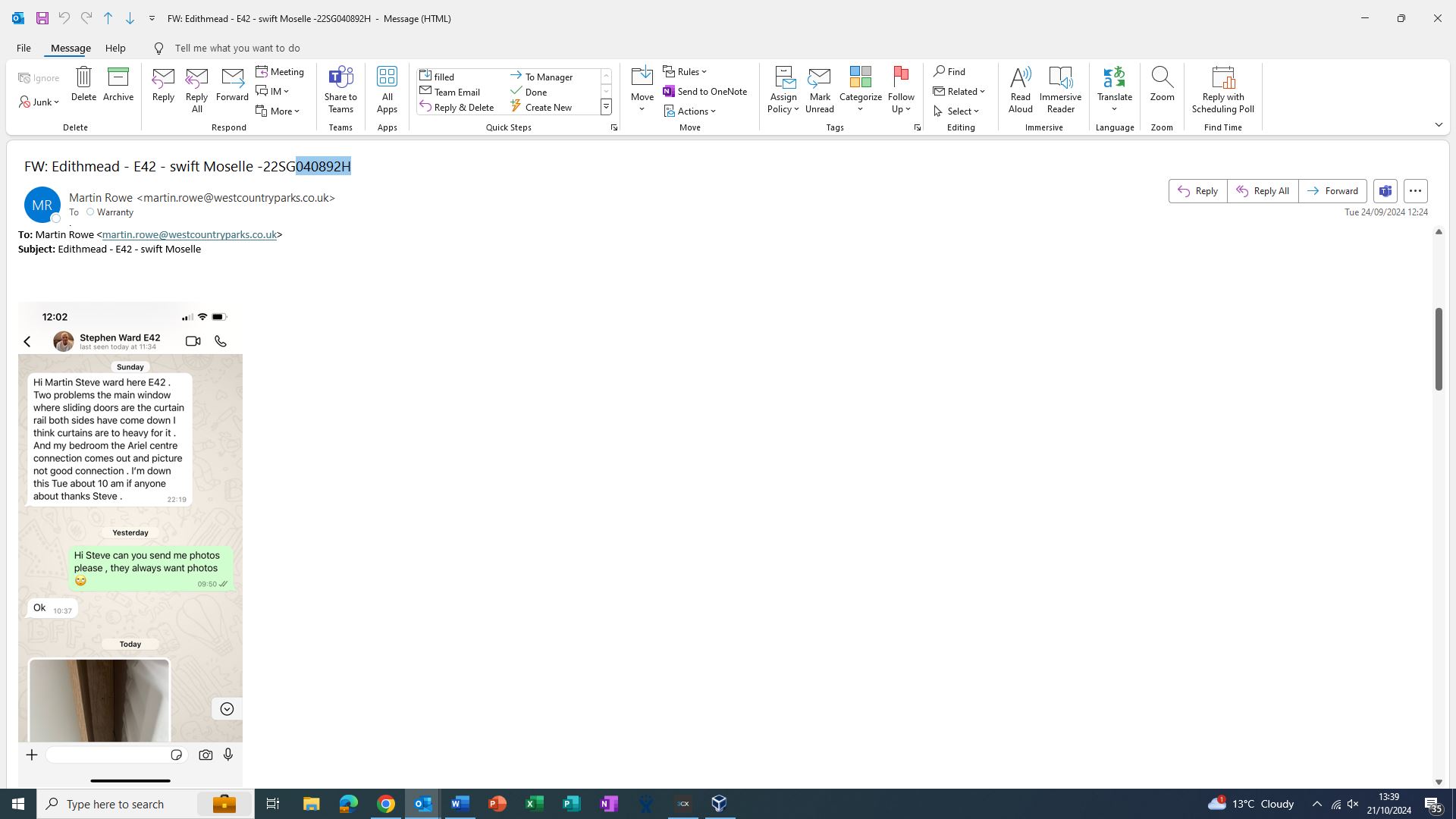Click Share to Teams icon
1456x819 pixels.
click(340, 77)
